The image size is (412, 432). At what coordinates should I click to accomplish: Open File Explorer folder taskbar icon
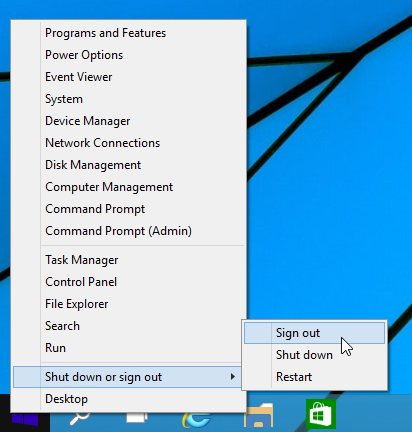258,415
